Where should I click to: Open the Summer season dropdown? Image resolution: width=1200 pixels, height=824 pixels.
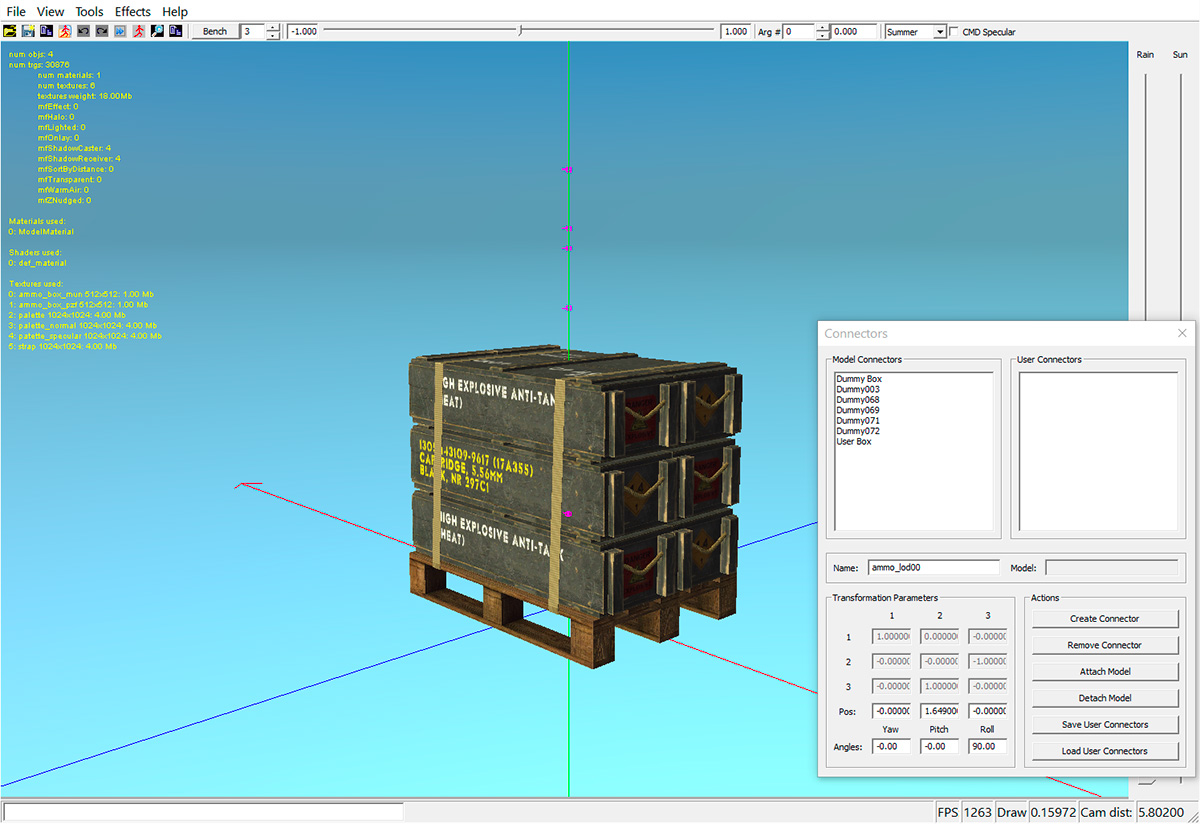click(x=939, y=32)
